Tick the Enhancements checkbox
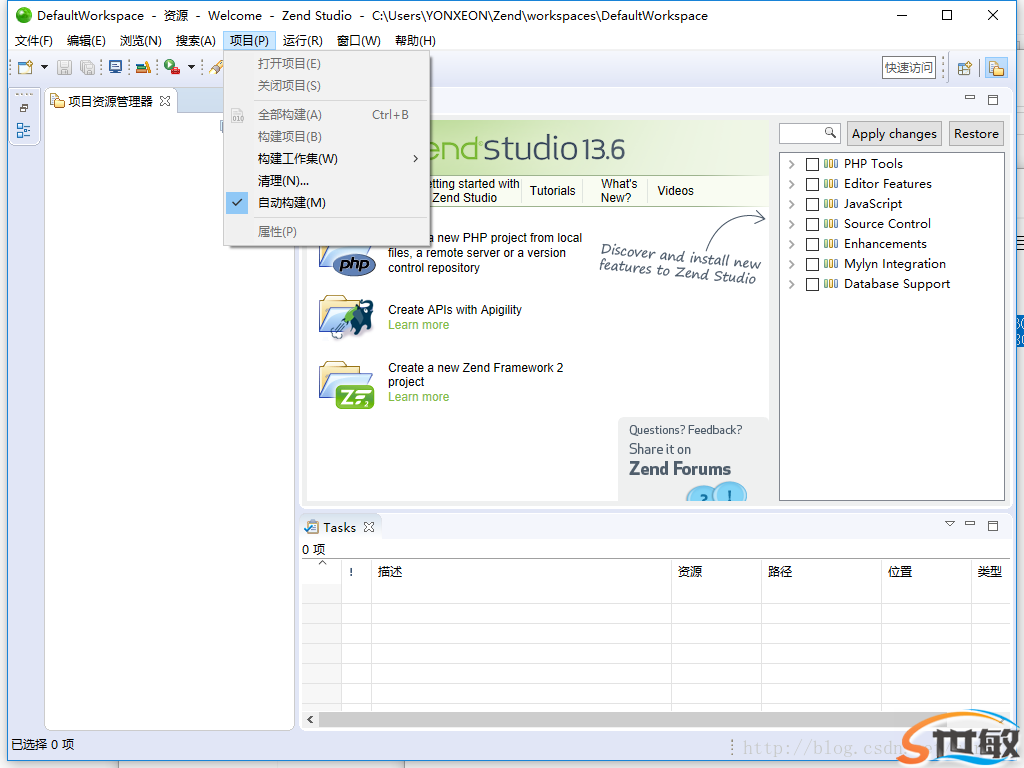This screenshot has width=1024, height=768. [812, 244]
